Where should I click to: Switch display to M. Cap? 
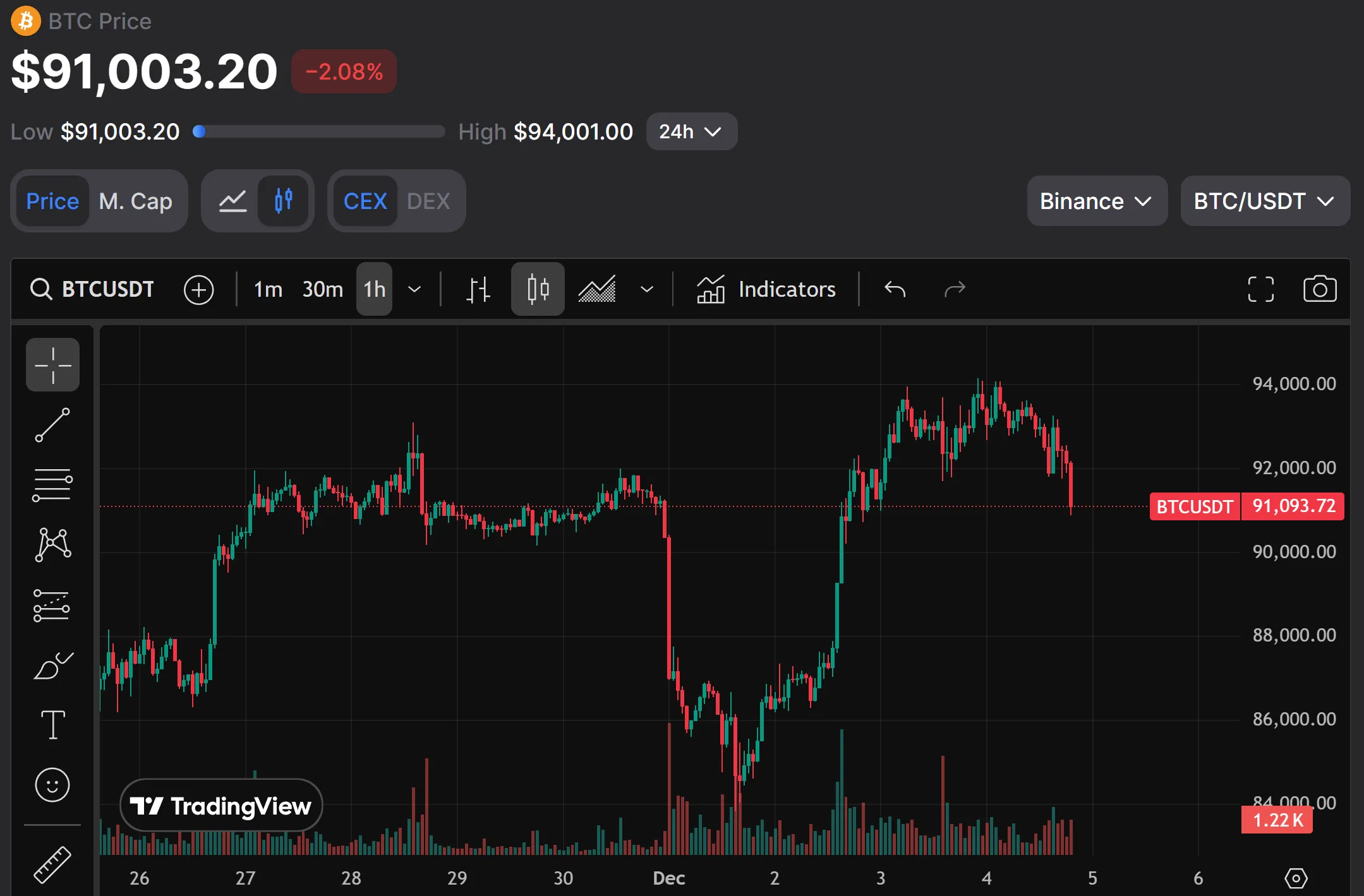point(135,201)
